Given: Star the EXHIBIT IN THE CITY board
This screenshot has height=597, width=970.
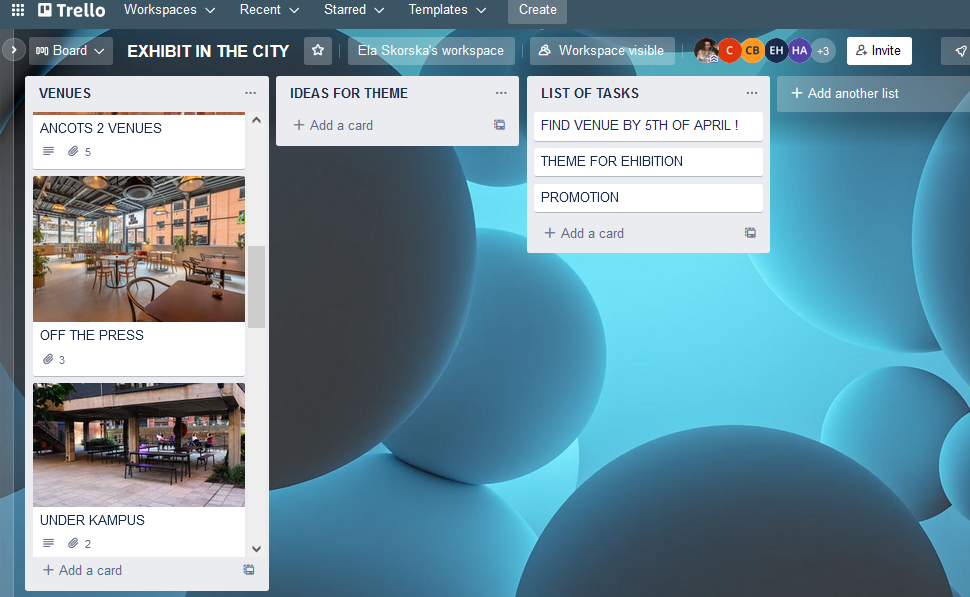Looking at the screenshot, I should coord(318,51).
